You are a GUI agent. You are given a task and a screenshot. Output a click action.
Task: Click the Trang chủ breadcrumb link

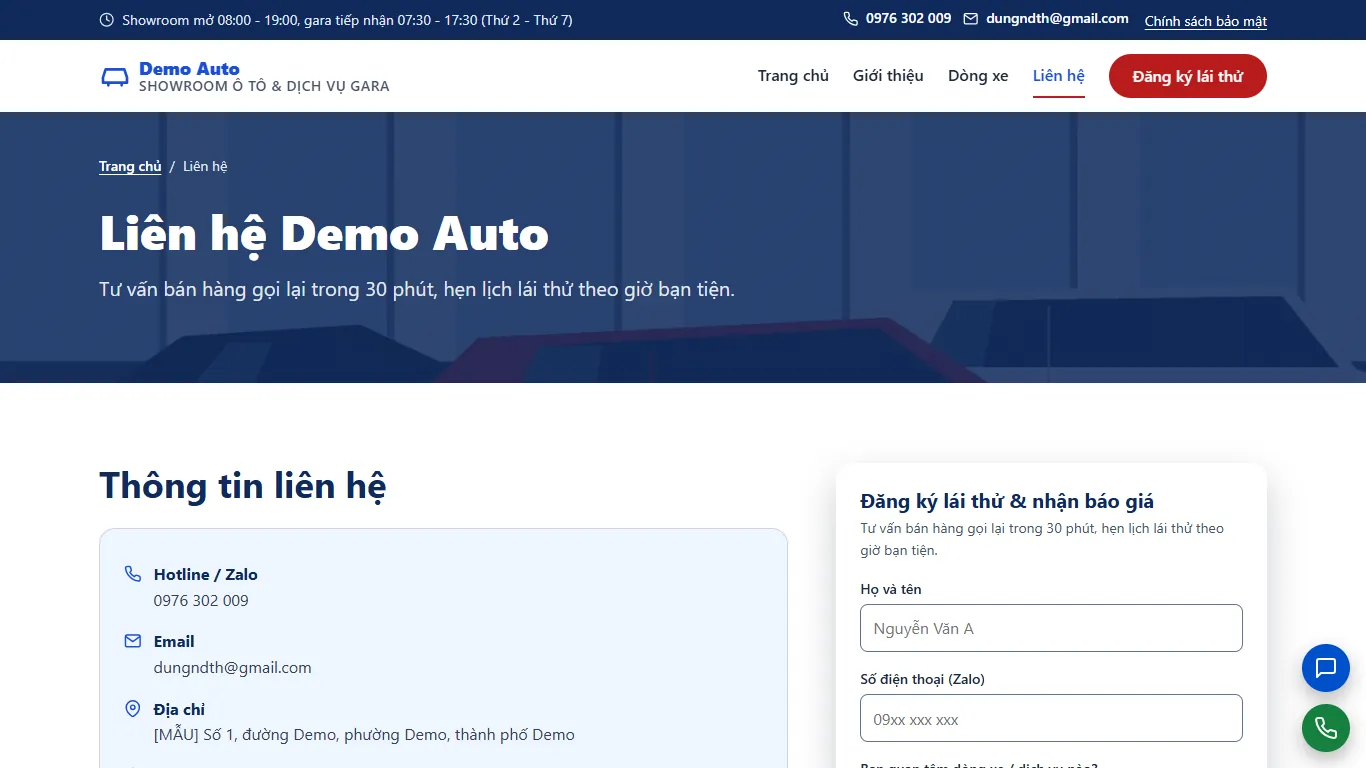click(x=130, y=166)
